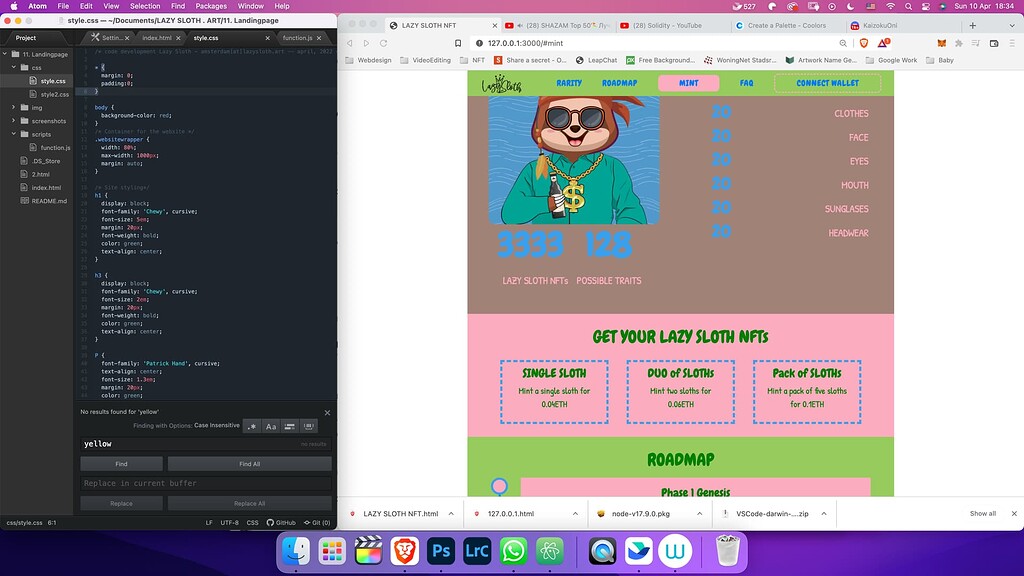Enable case-sensitive search with the Aa option

271,426
